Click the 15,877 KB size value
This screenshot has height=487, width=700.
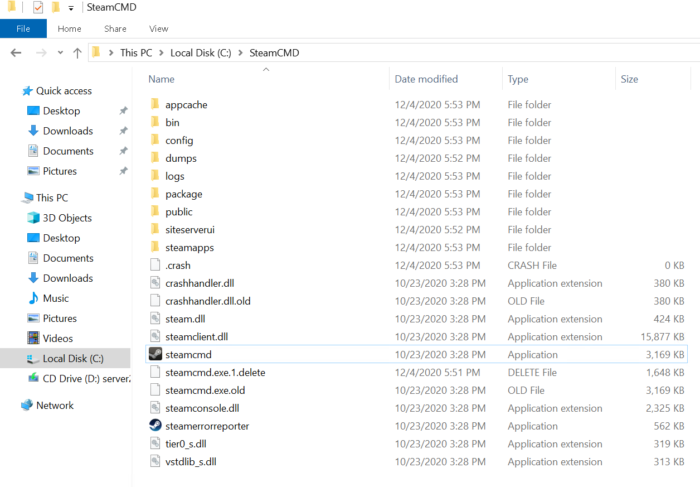coord(662,337)
